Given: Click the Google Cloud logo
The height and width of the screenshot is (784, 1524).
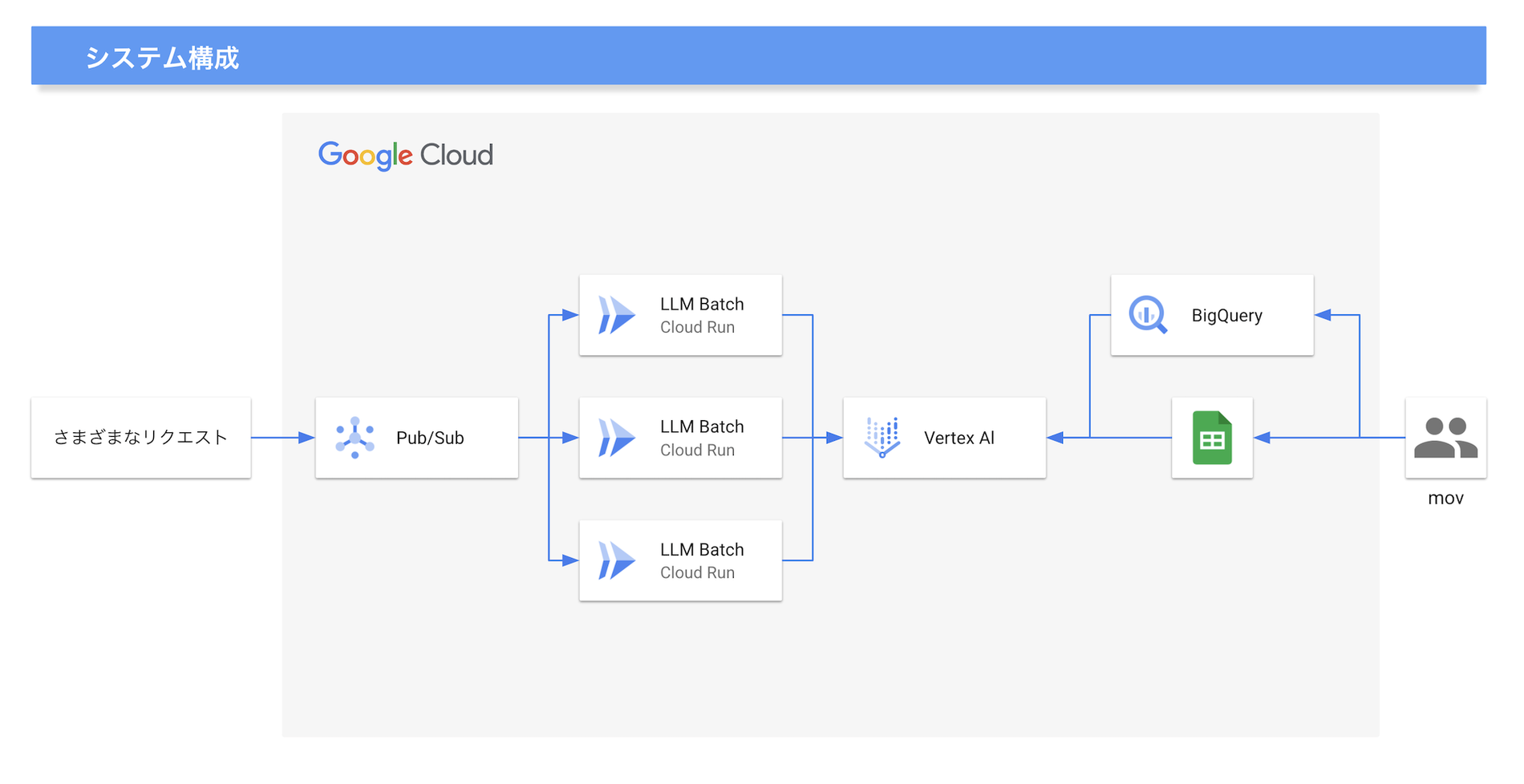Looking at the screenshot, I should tap(406, 156).
